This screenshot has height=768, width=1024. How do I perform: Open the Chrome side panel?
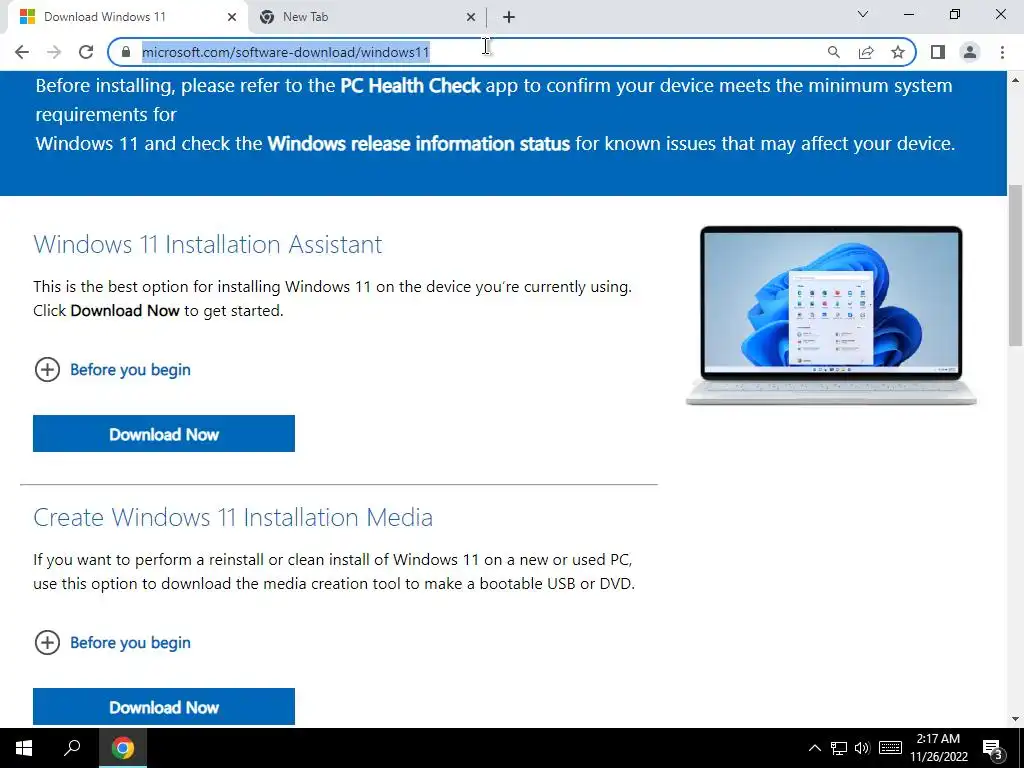(x=938, y=52)
